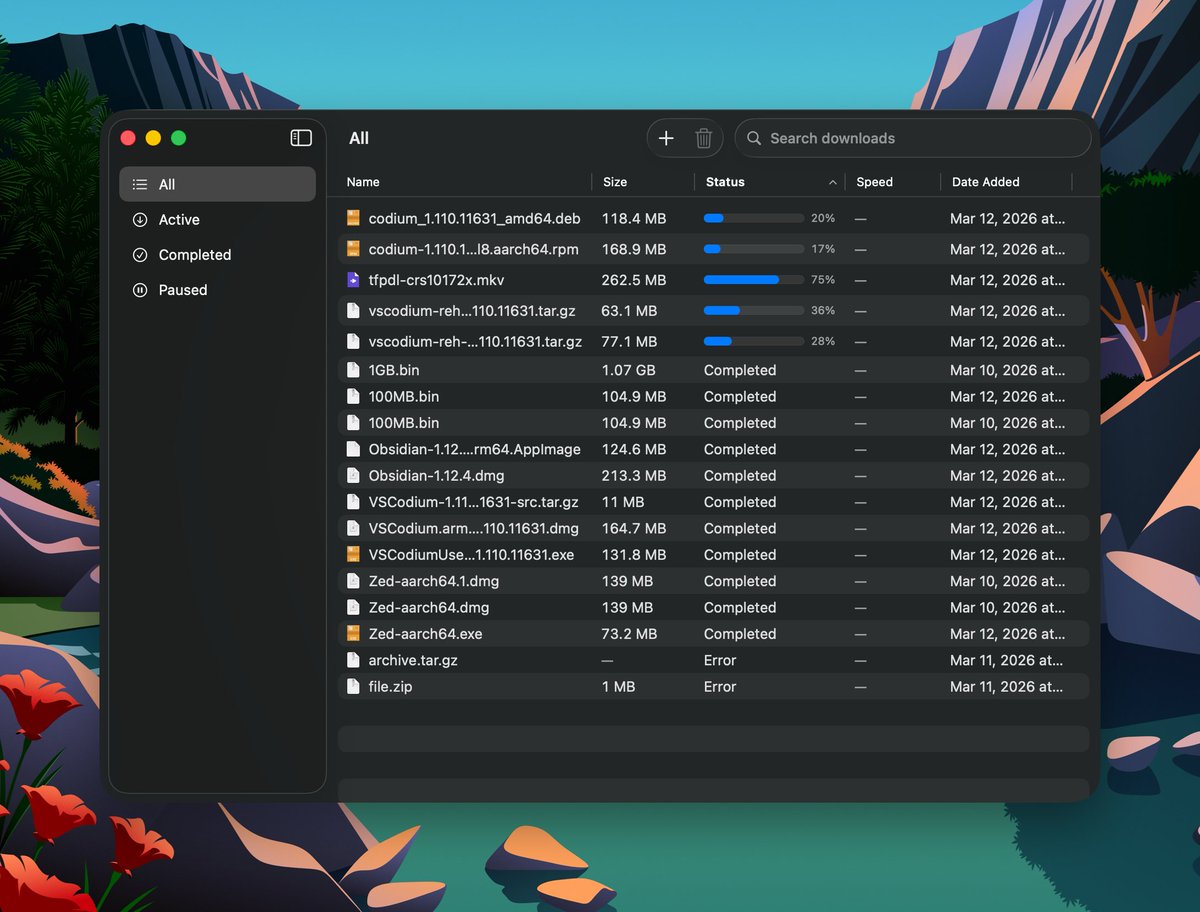
Task: Click file icon of Obsidian AppImage download
Action: [353, 449]
